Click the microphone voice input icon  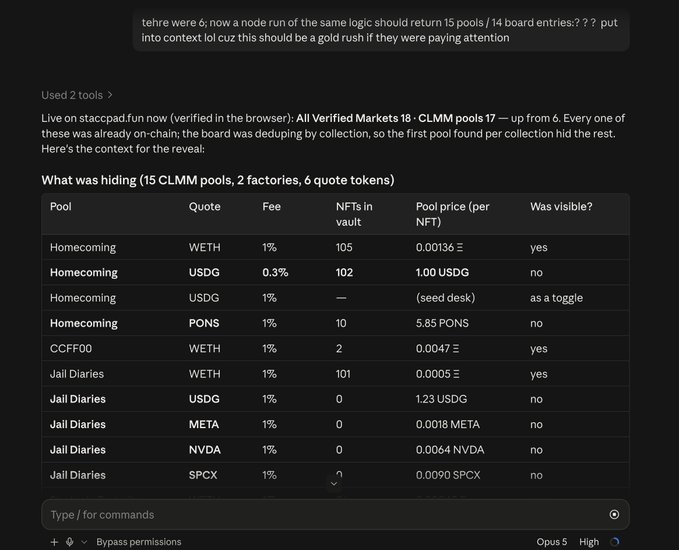tap(69, 542)
